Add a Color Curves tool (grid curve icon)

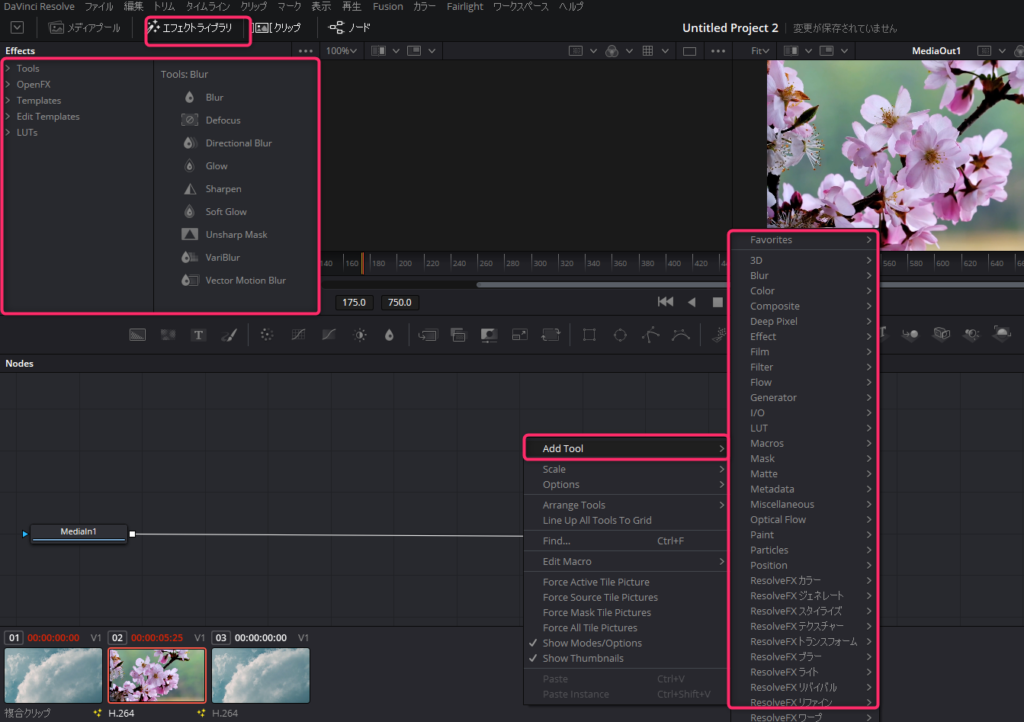tap(298, 335)
